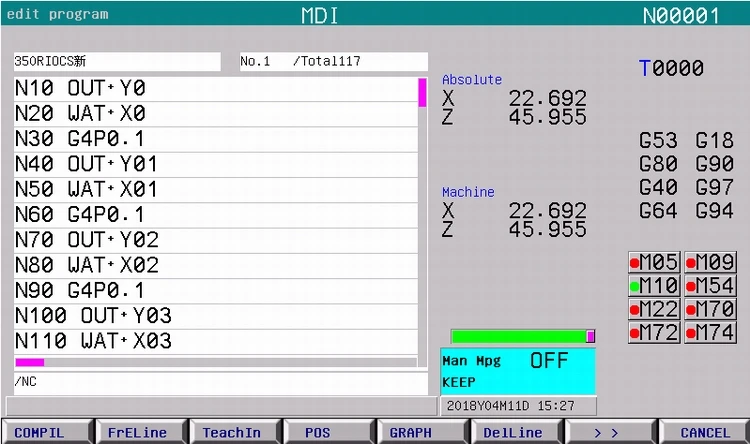This screenshot has height=444, width=750.
Task: Click the M72 status indicator
Action: 654,333
